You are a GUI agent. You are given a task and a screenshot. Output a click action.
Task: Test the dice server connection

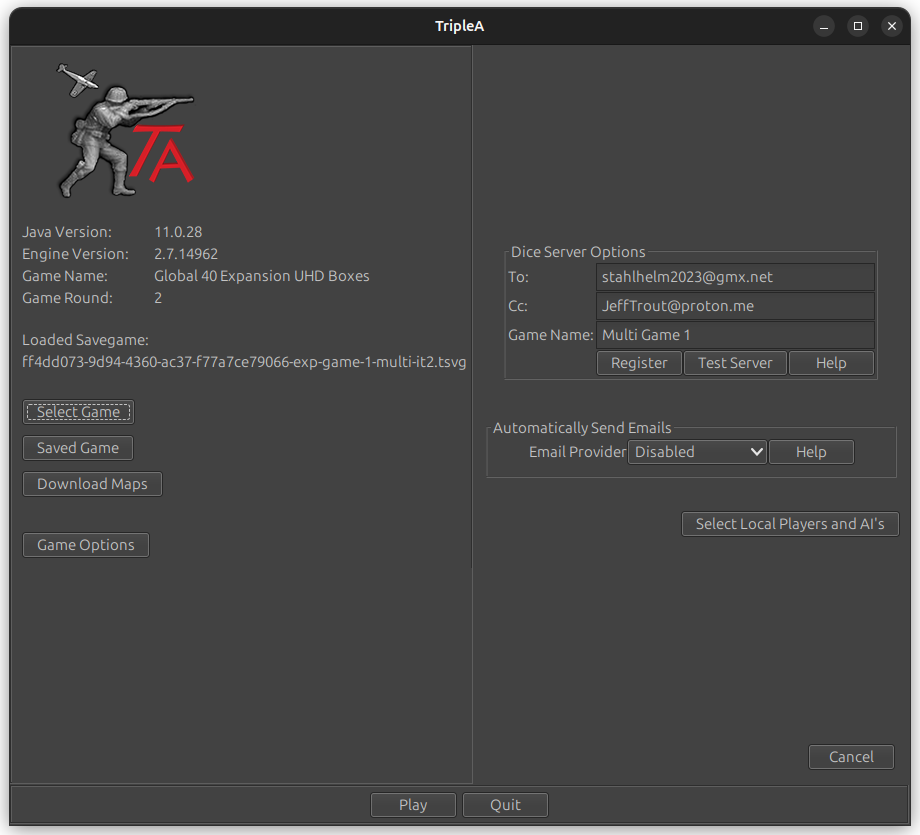[x=735, y=362]
